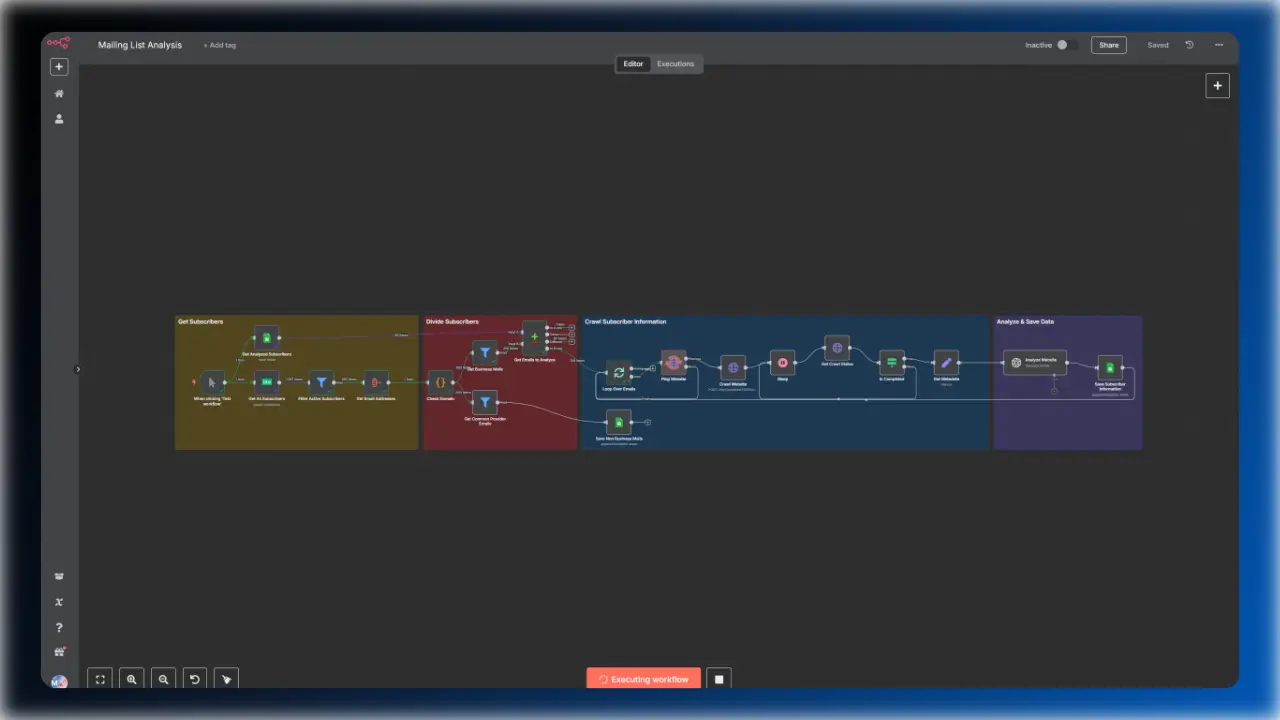Select the manual trigger node
This screenshot has width=1280, height=720.
212,382
